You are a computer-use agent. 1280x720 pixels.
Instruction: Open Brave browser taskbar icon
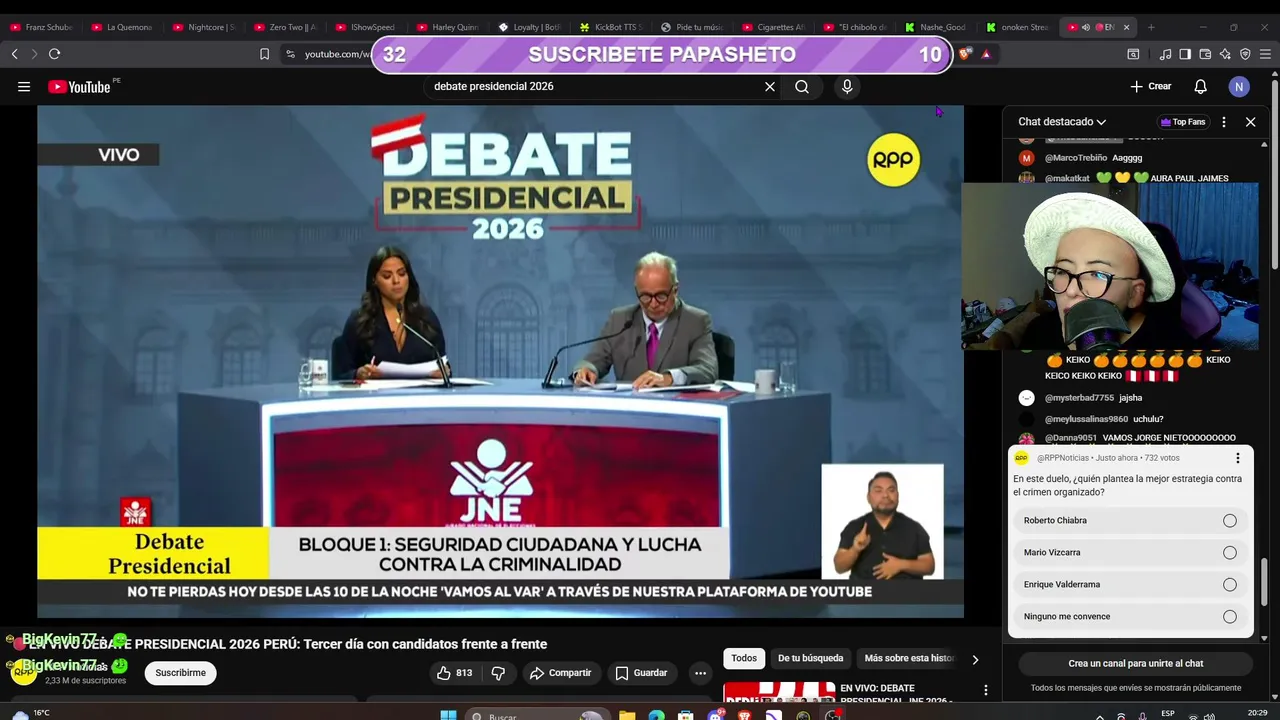(744, 715)
